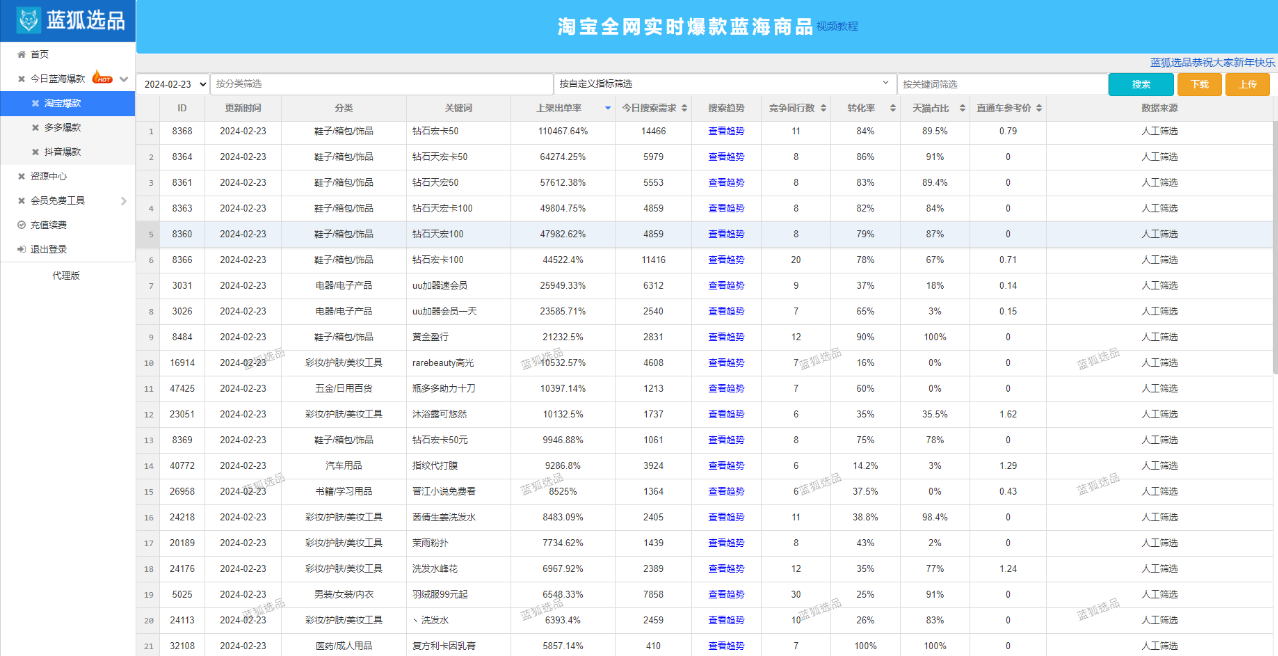
Task: Toggle sorting on 今日搜索需求 column
Action: click(684, 107)
